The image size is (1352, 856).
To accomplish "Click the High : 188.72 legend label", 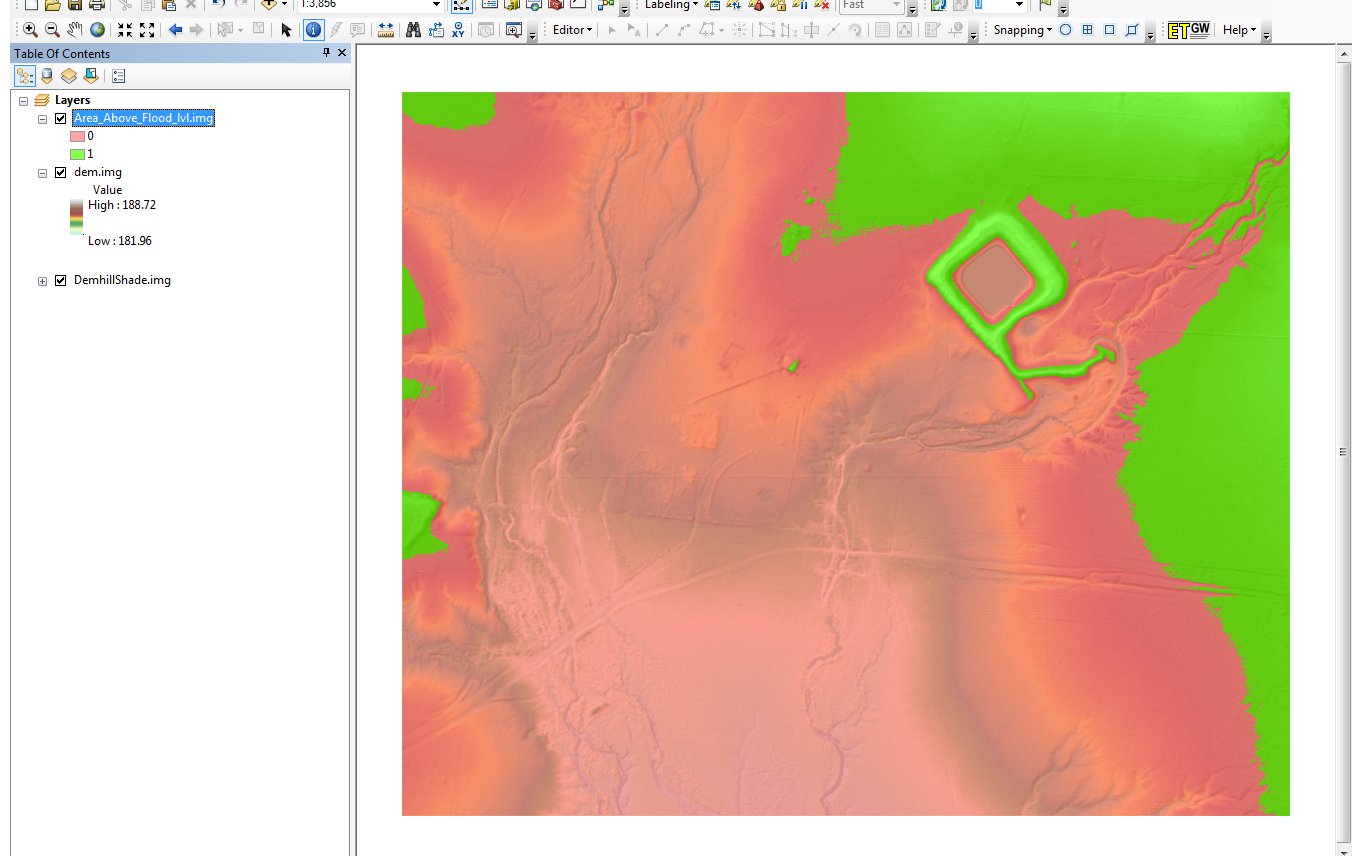I will pyautogui.click(x=122, y=205).
